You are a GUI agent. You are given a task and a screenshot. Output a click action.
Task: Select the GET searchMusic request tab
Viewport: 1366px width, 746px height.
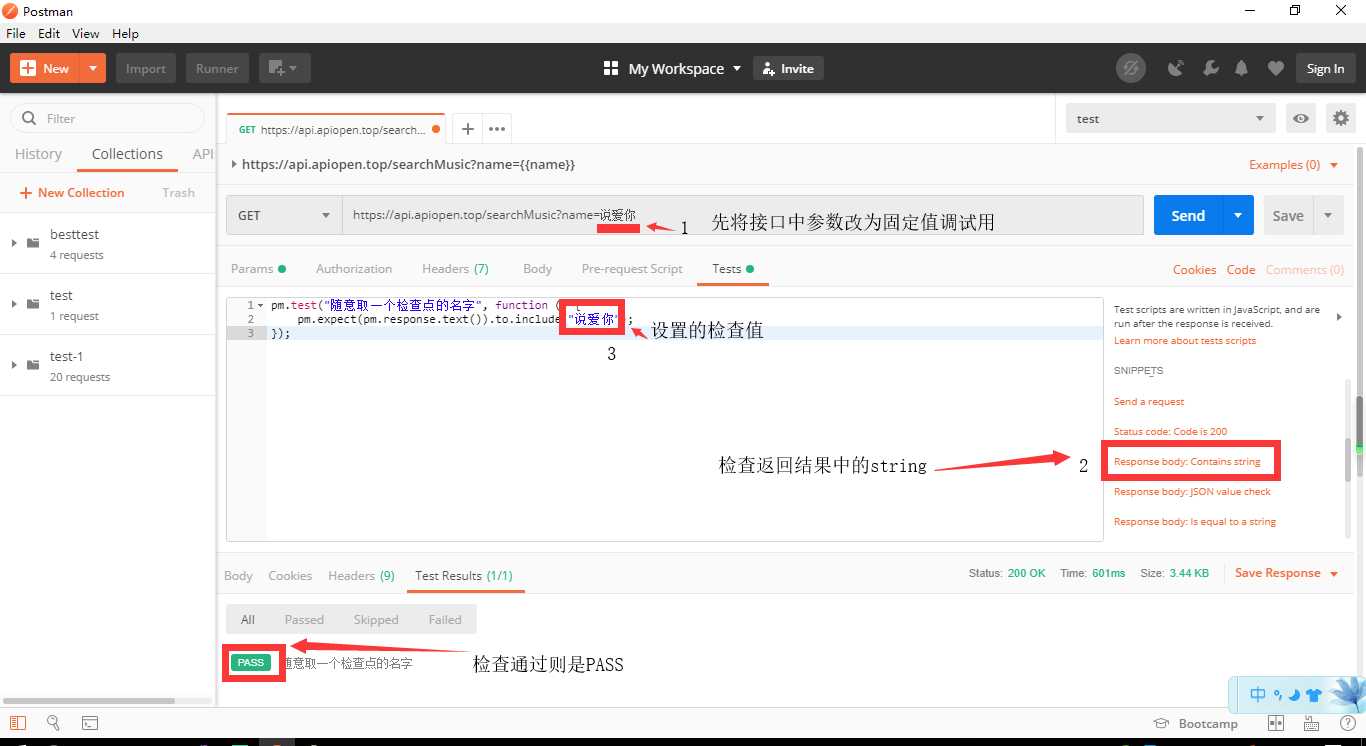(335, 129)
